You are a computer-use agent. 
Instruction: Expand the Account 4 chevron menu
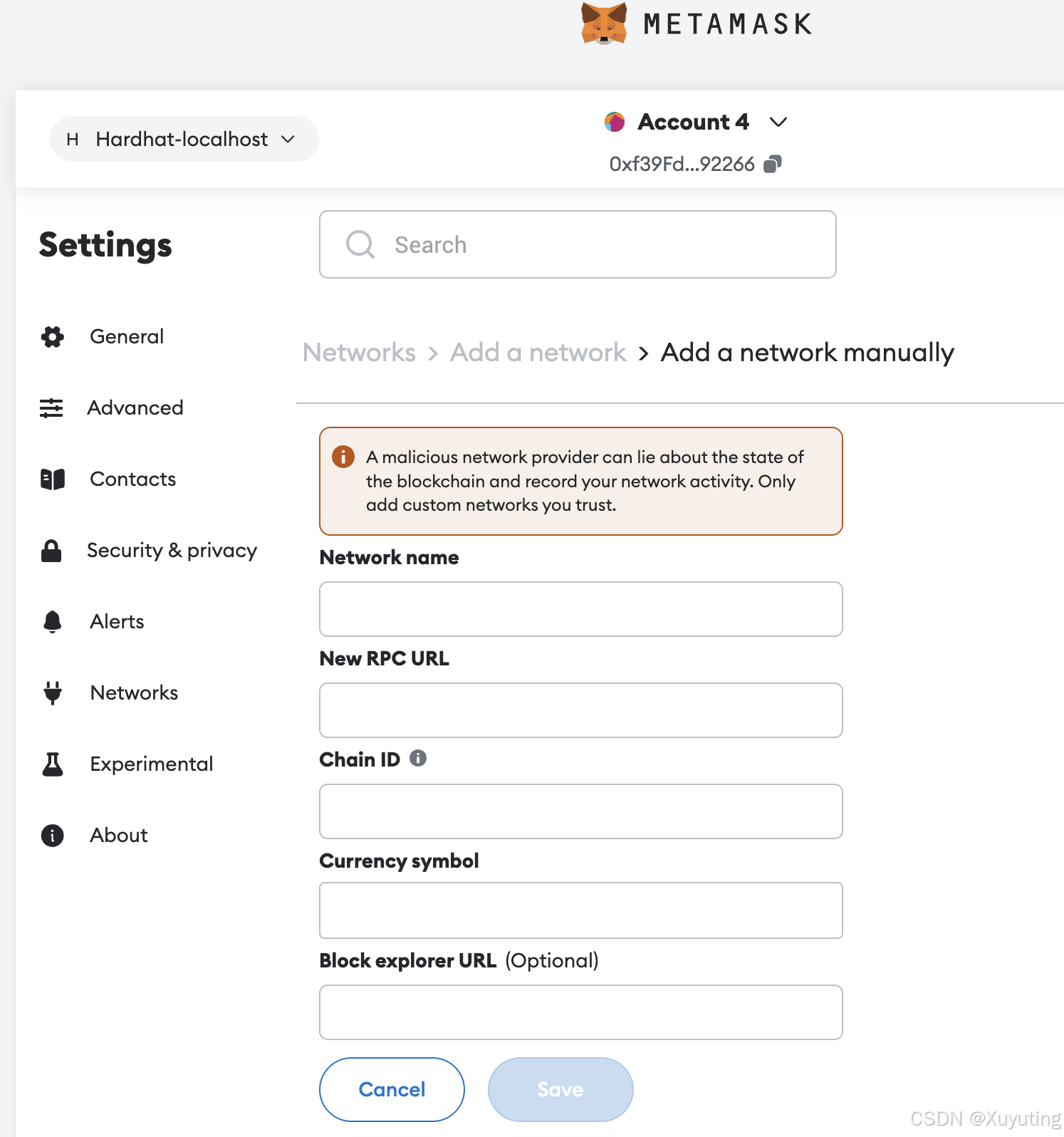[x=778, y=122]
